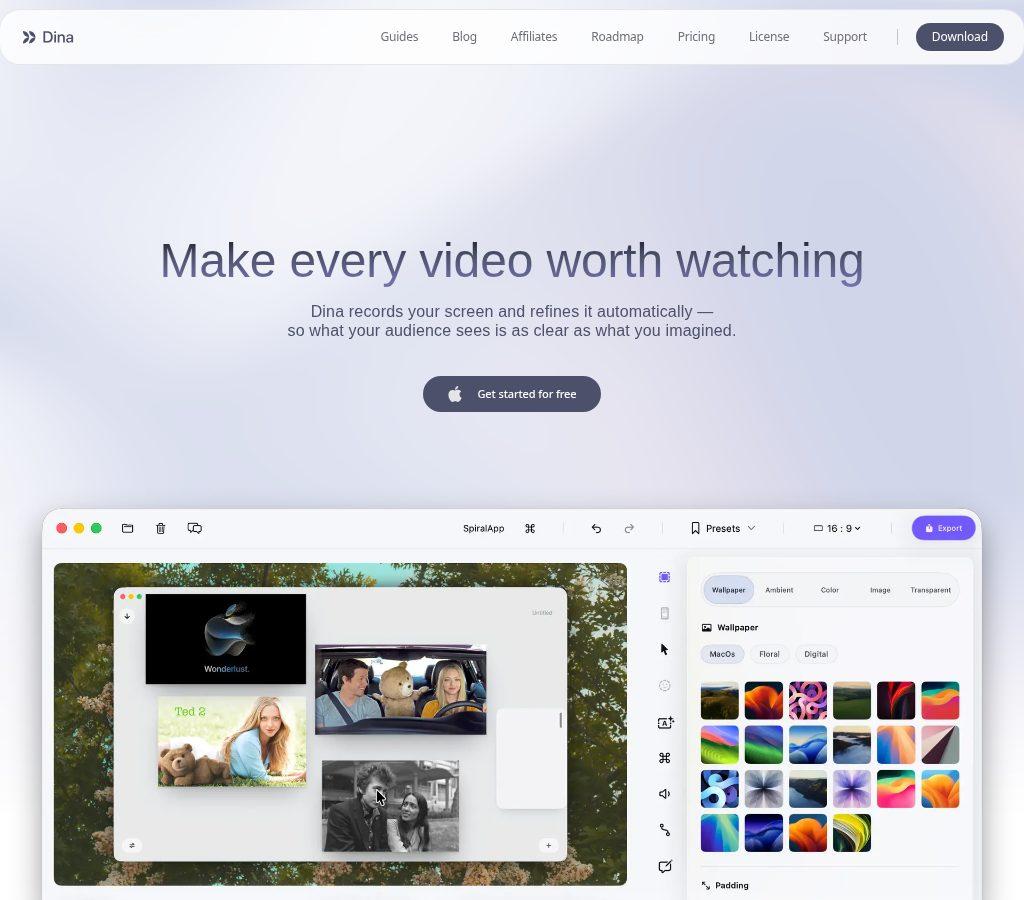Open the audio speaker tool

(664, 794)
